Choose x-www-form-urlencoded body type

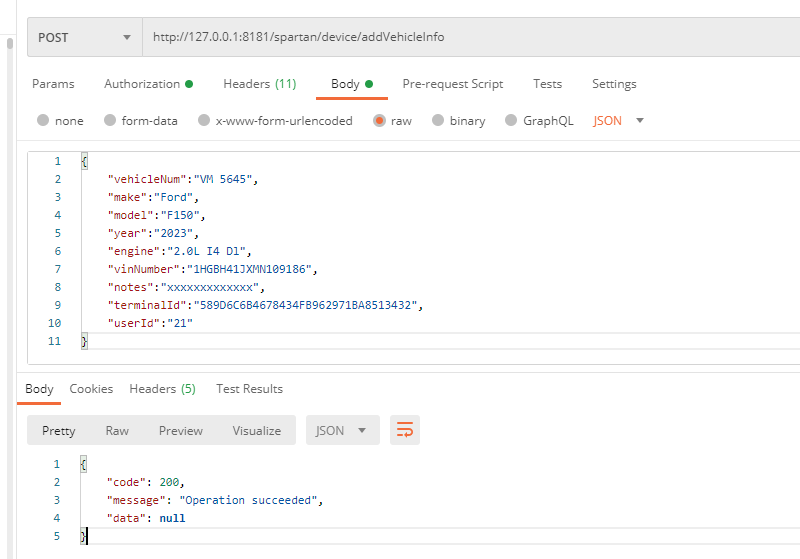204,121
